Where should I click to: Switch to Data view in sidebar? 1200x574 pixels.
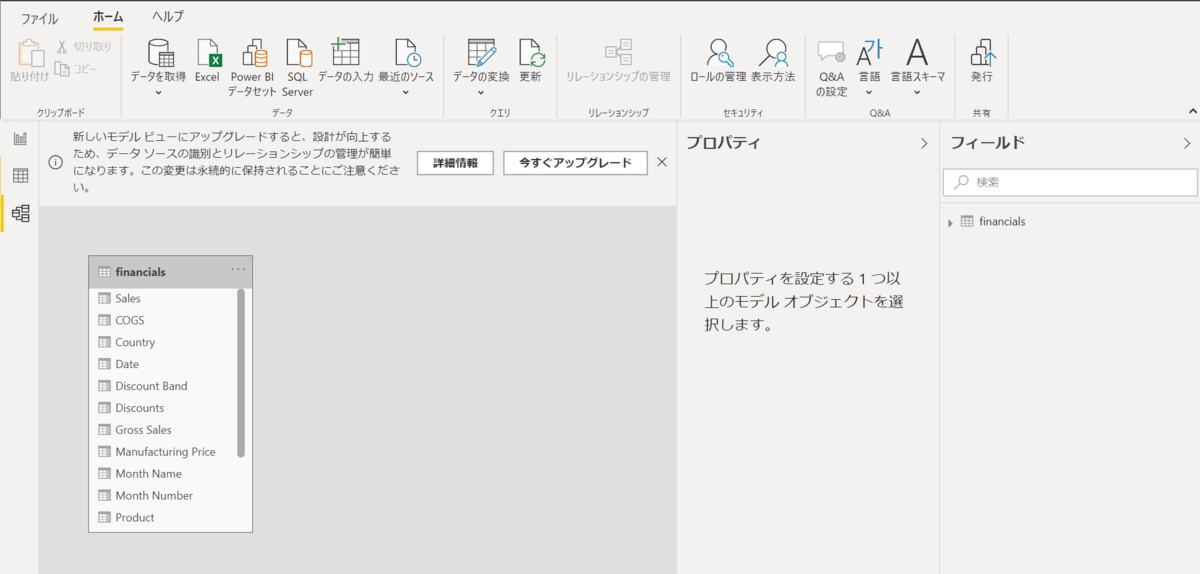click(20, 176)
